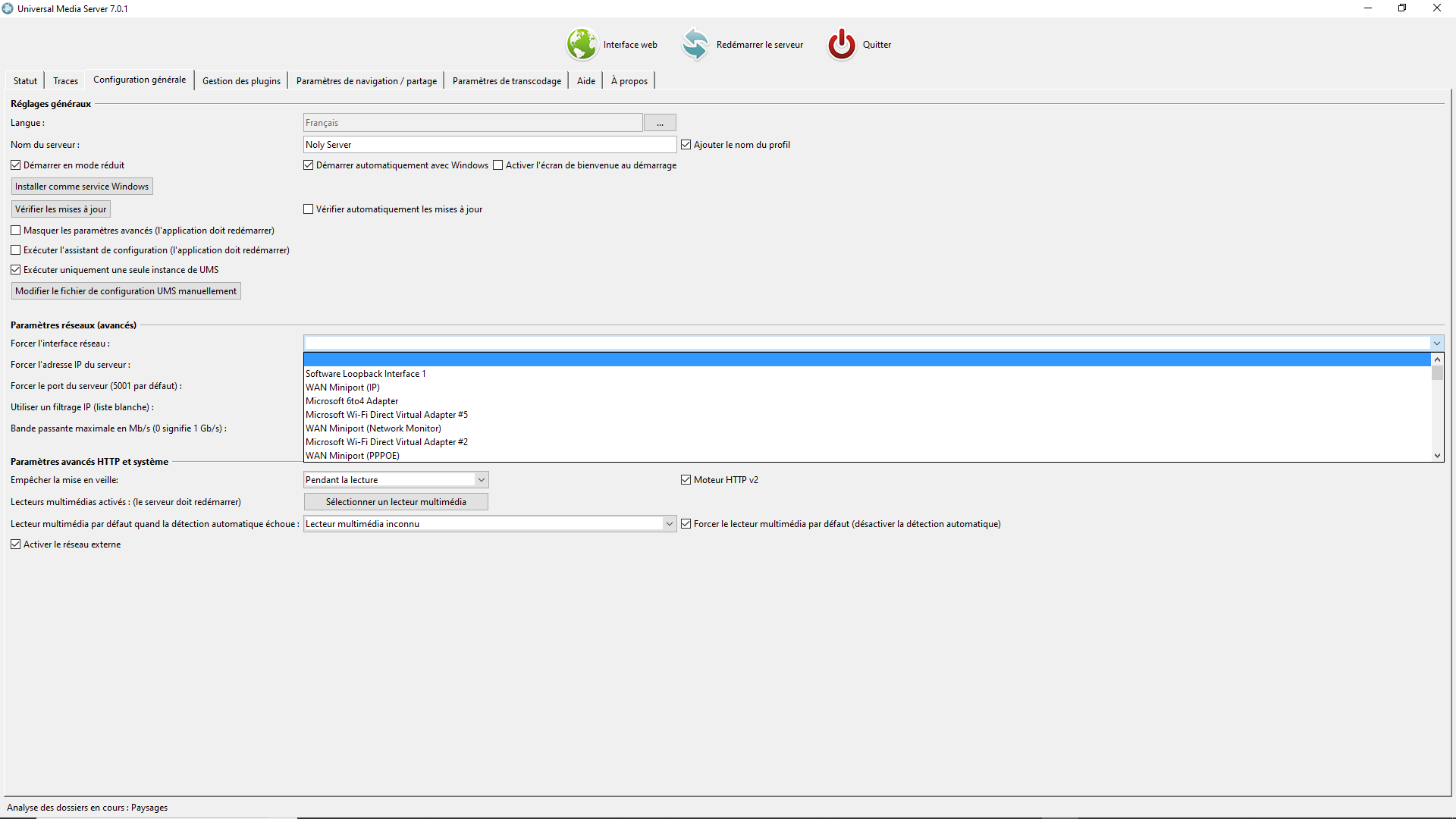Viewport: 1456px width, 819px height.
Task: Open the Gestion des plugins tab
Action: [x=241, y=81]
